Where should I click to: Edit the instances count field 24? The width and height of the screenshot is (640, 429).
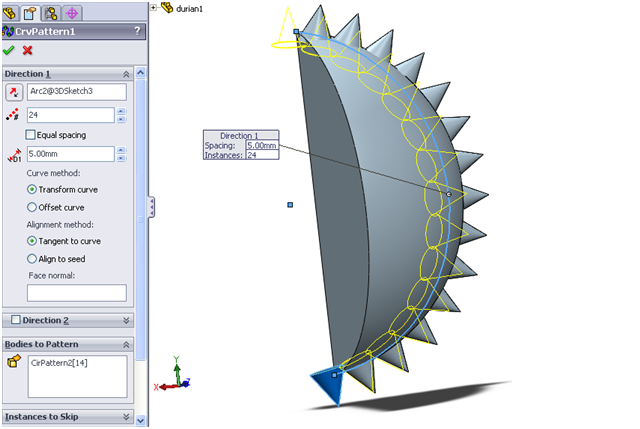click(71, 115)
